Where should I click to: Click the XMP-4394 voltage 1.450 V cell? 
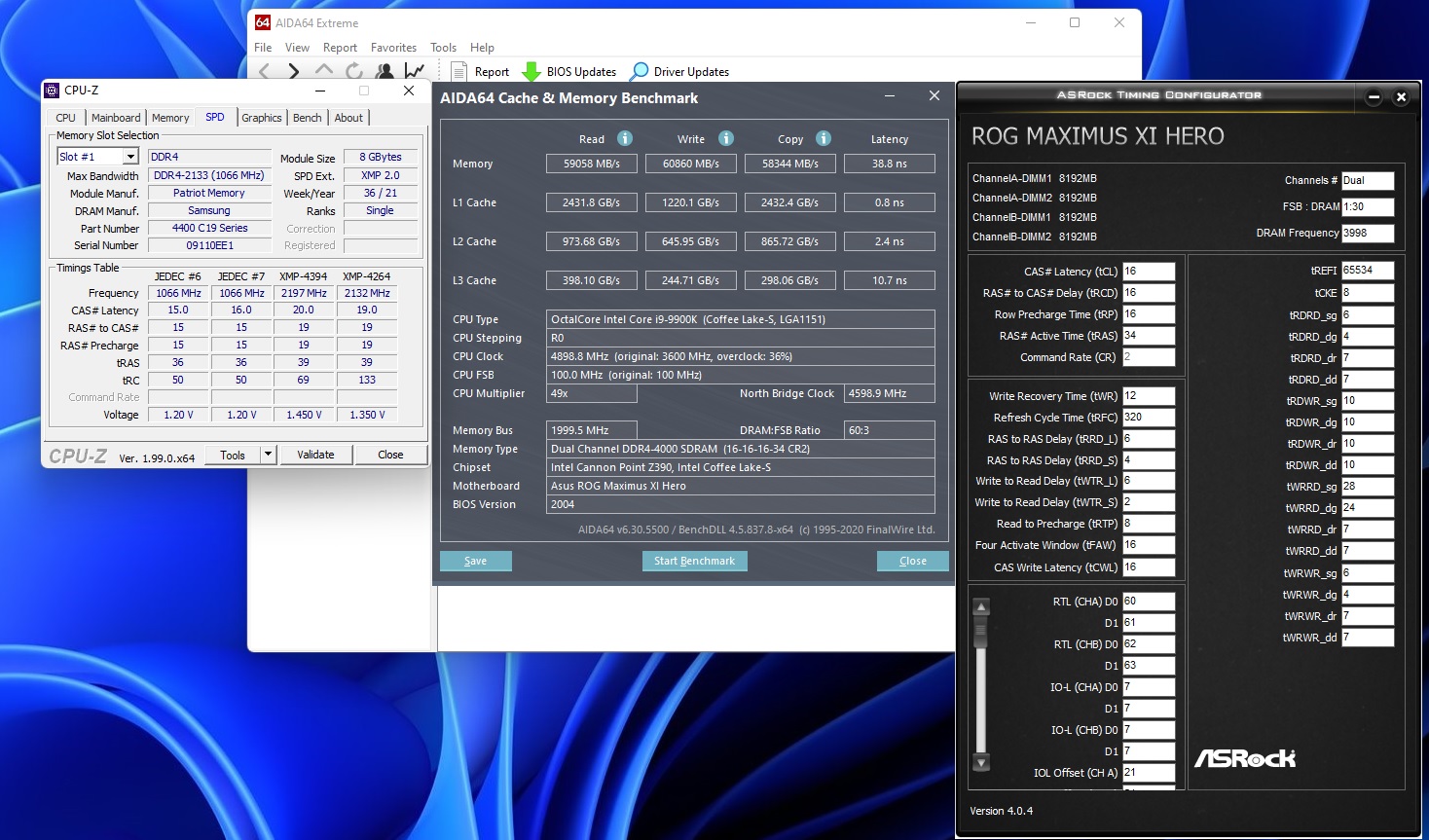point(304,415)
